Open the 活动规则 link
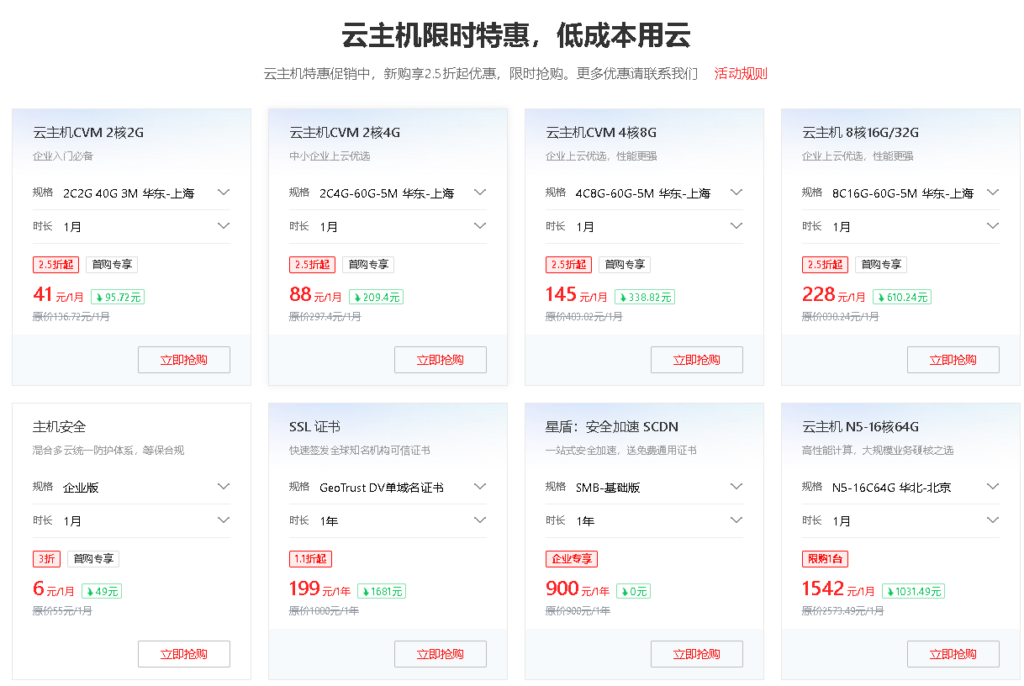This screenshot has width=1024, height=686. pyautogui.click(x=740, y=73)
